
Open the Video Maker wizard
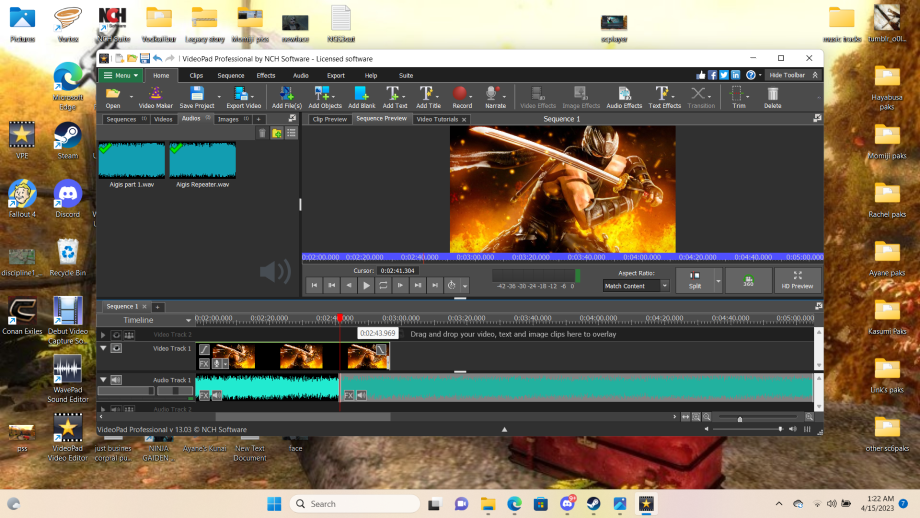coord(155,97)
